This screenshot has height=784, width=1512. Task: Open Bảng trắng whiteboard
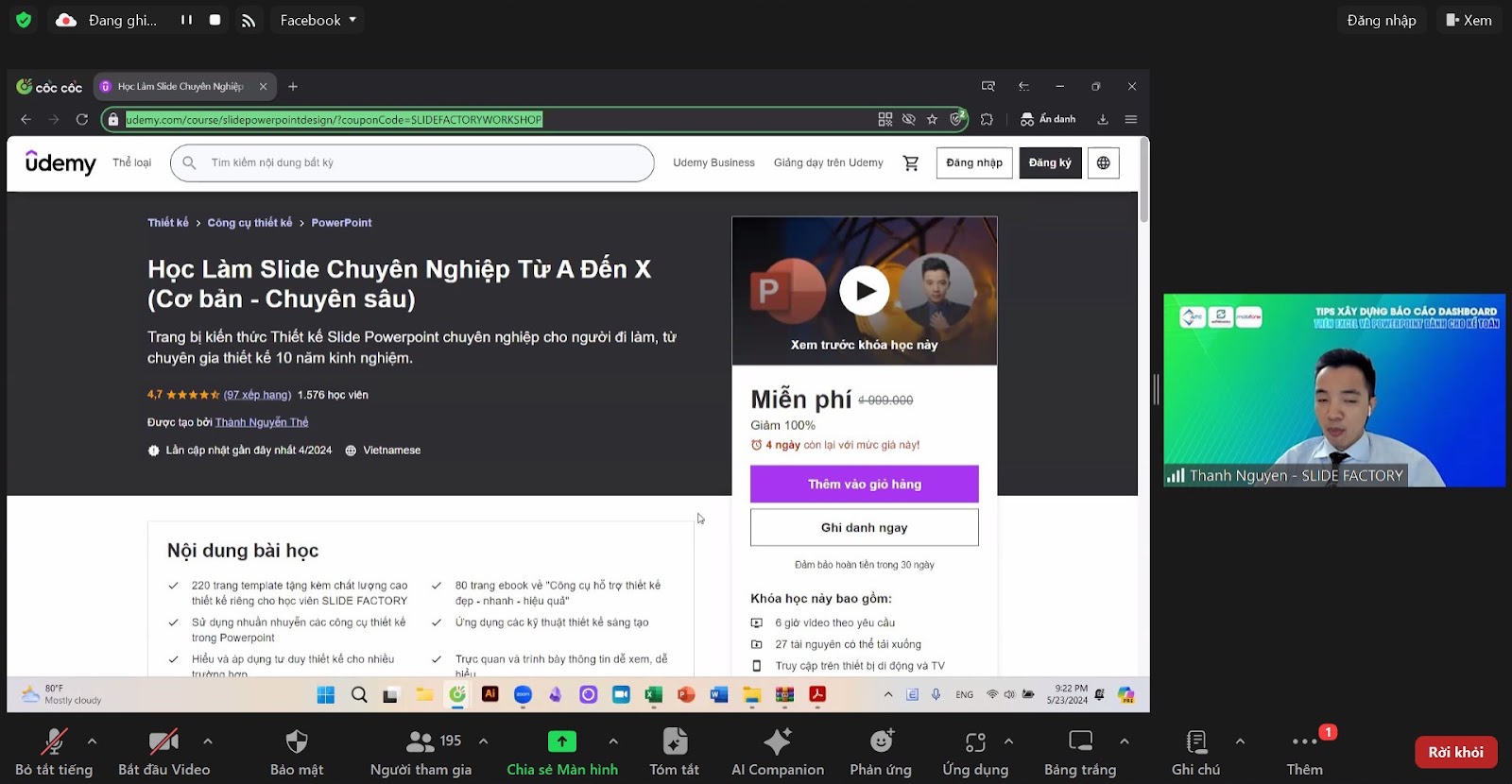(x=1080, y=752)
